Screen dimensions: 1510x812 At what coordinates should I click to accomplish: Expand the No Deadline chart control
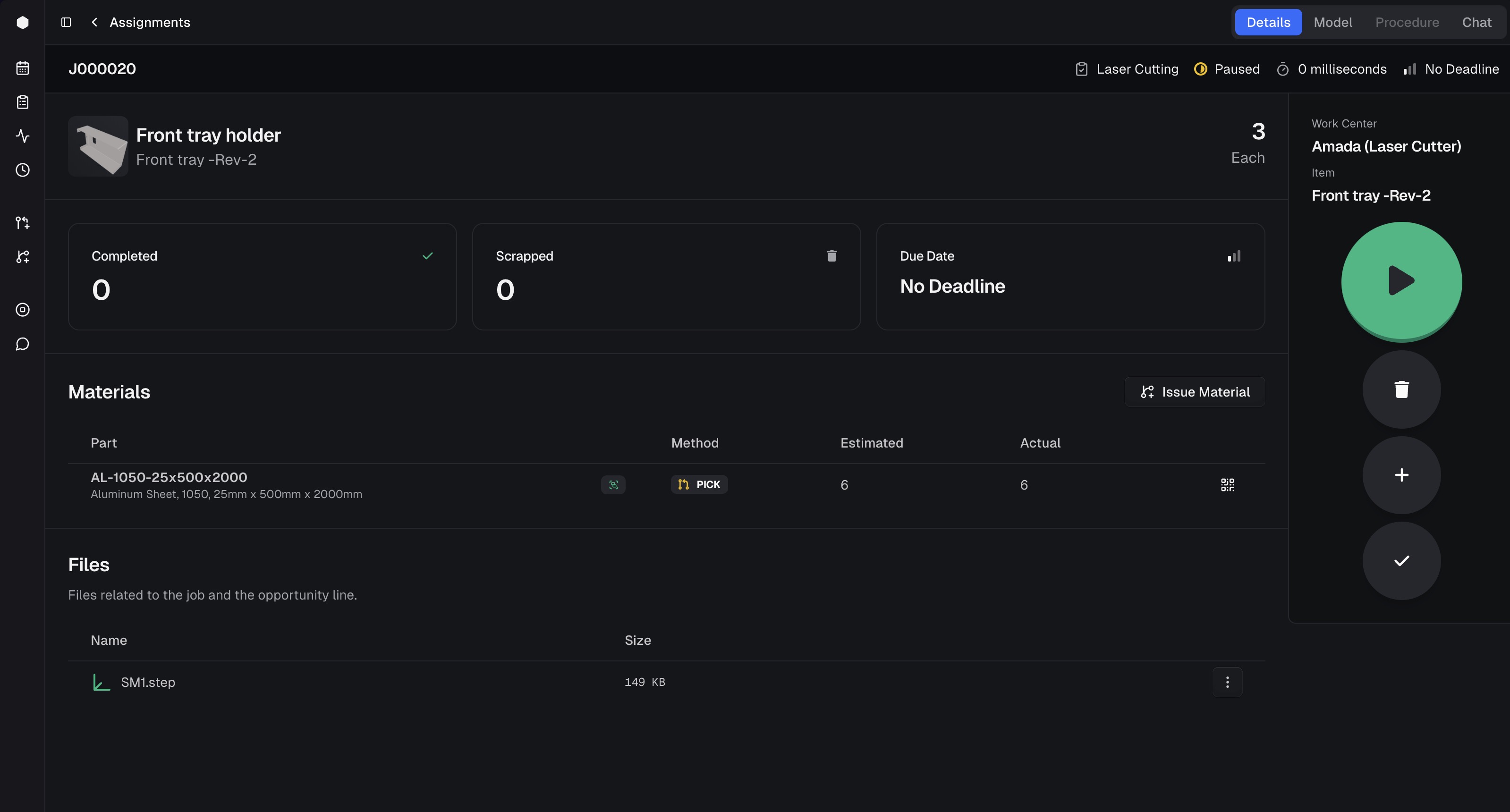point(1235,256)
